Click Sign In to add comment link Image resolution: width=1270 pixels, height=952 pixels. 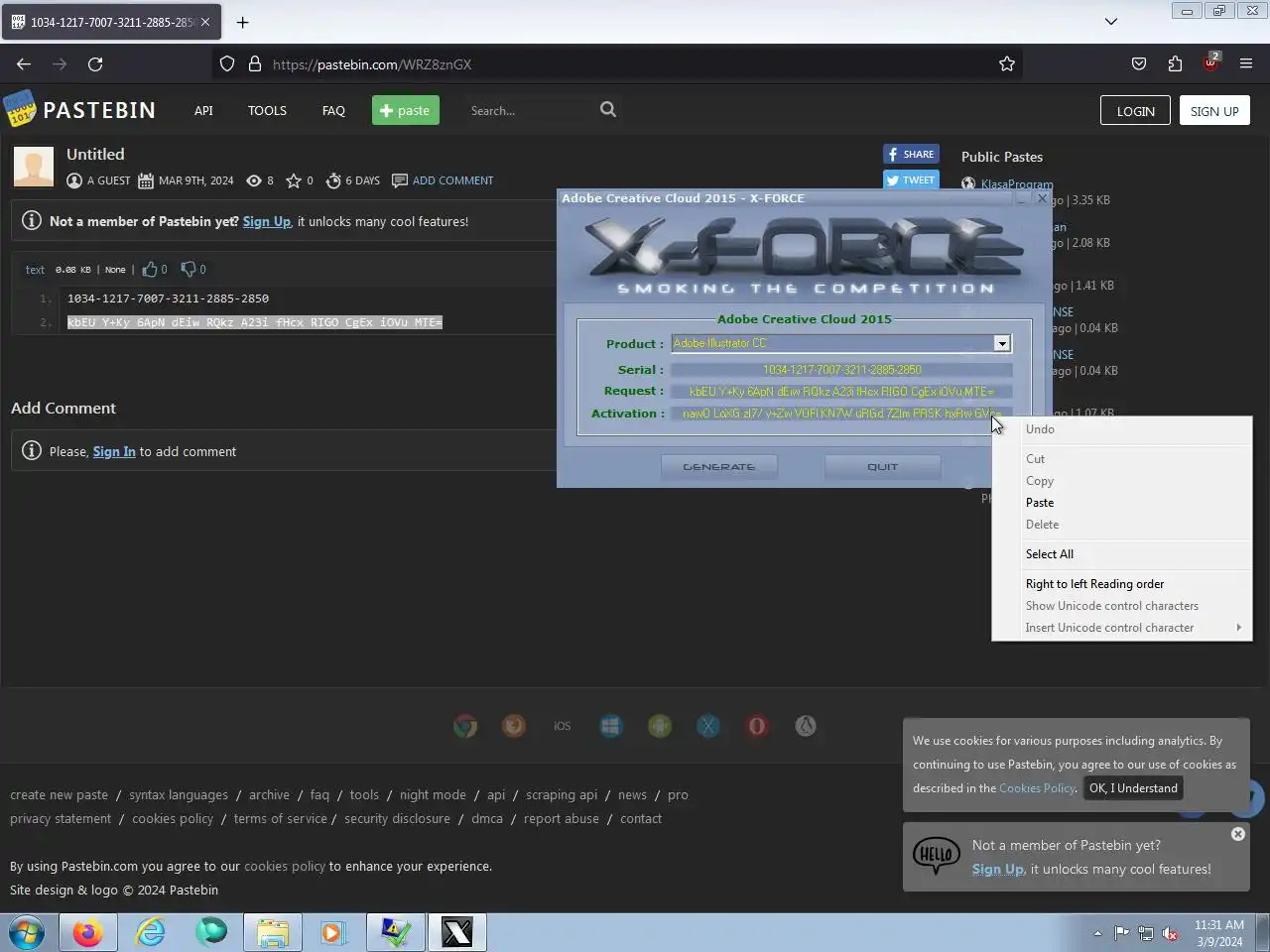point(114,451)
